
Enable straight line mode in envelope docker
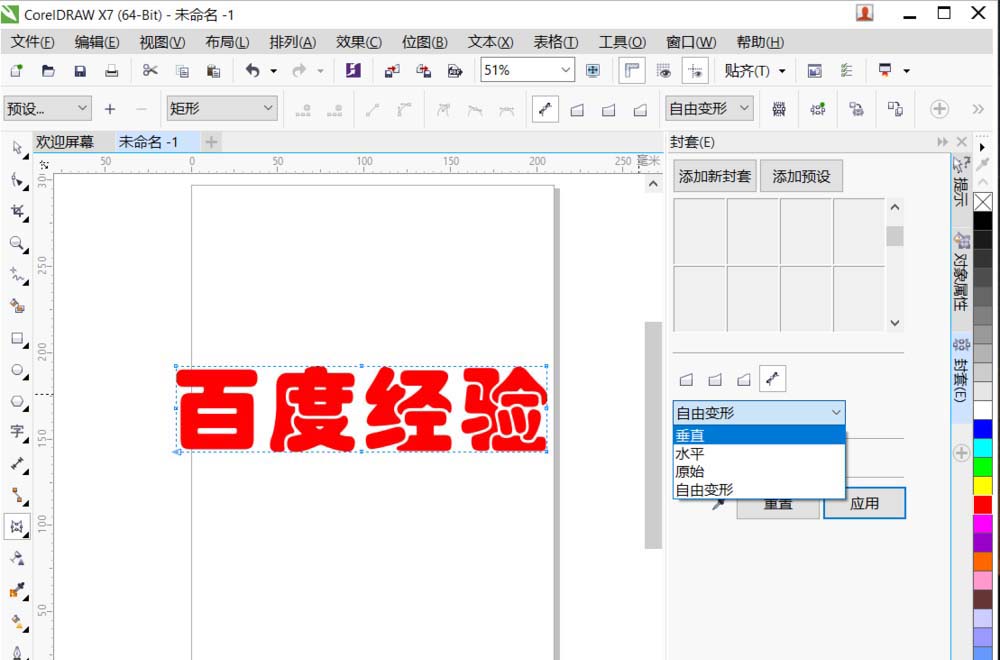coord(686,380)
